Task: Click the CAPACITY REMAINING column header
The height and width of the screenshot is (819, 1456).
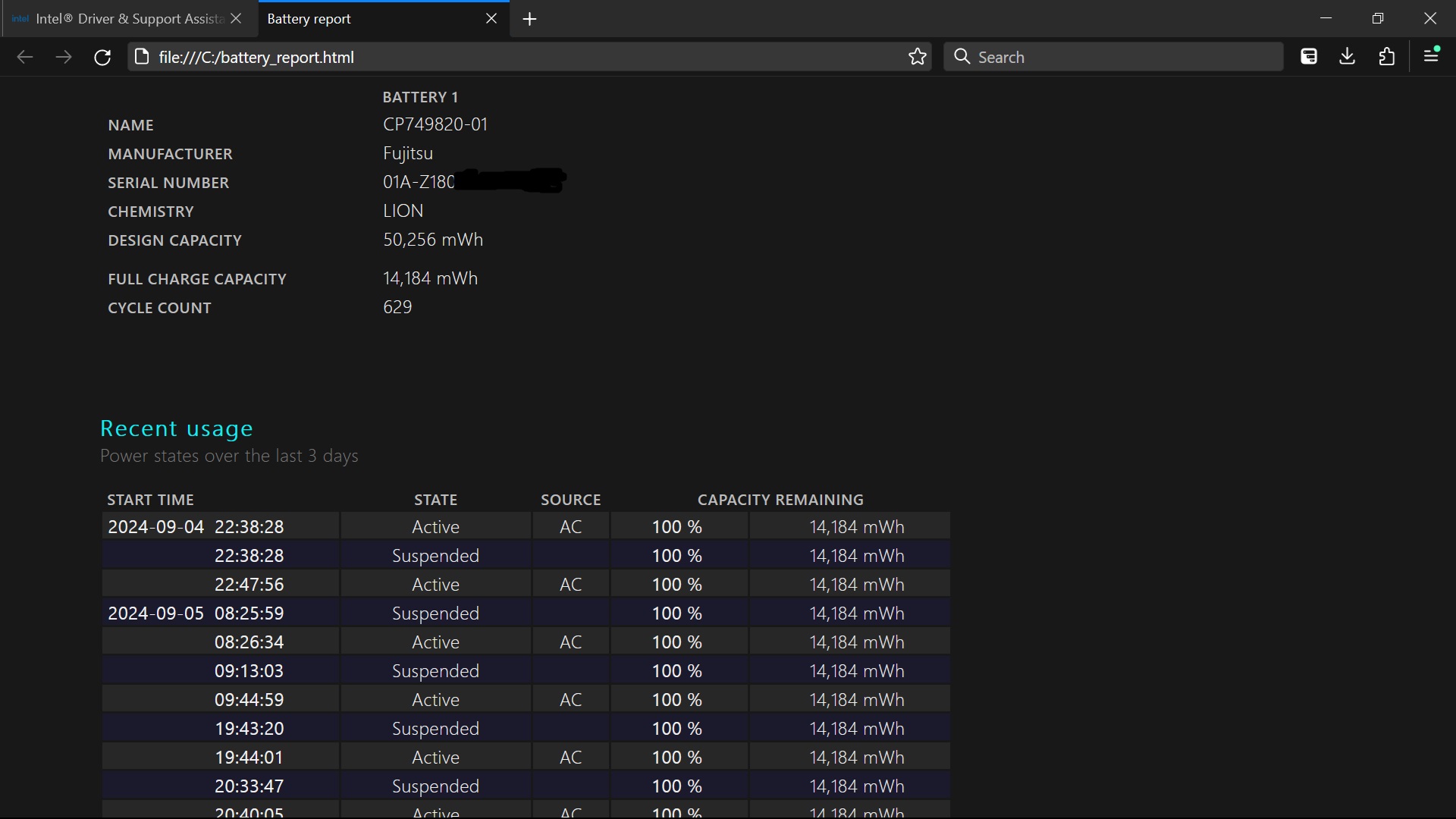Action: point(780,500)
